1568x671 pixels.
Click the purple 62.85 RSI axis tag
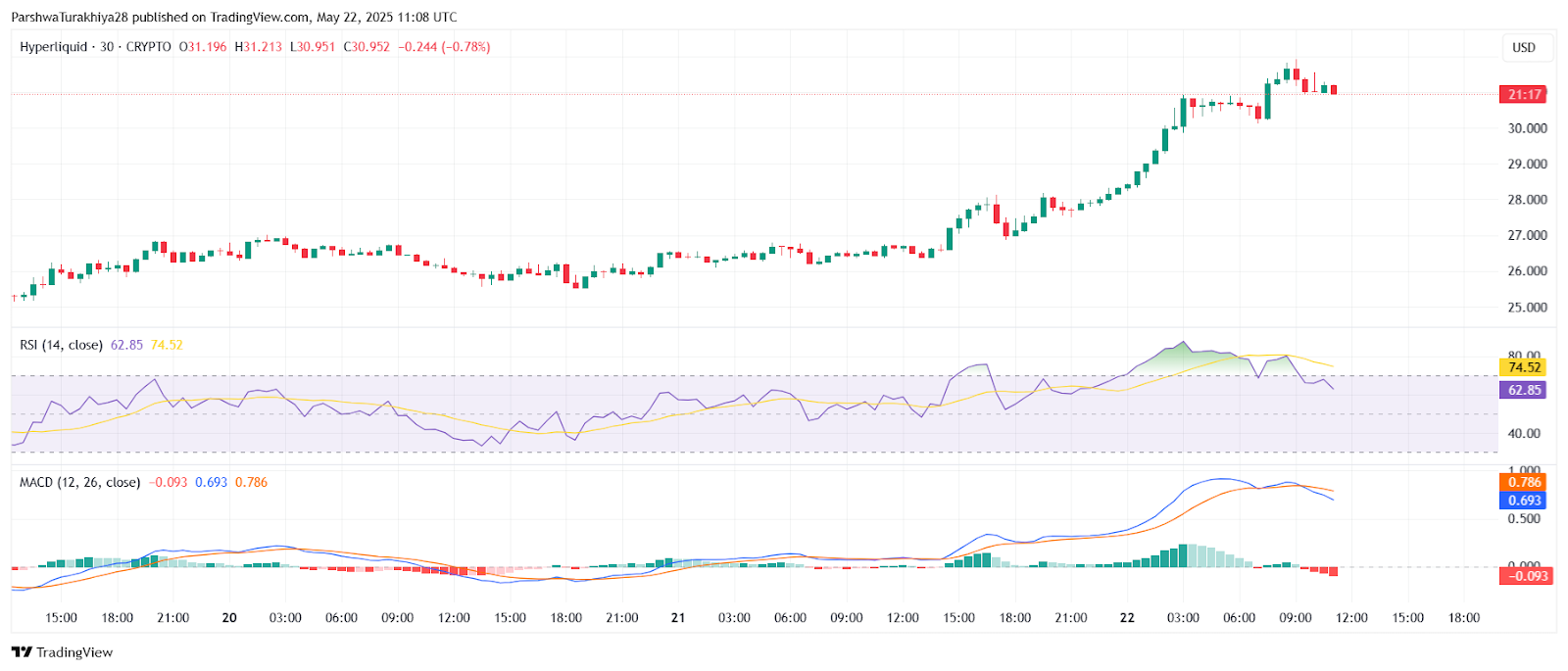coord(1524,390)
